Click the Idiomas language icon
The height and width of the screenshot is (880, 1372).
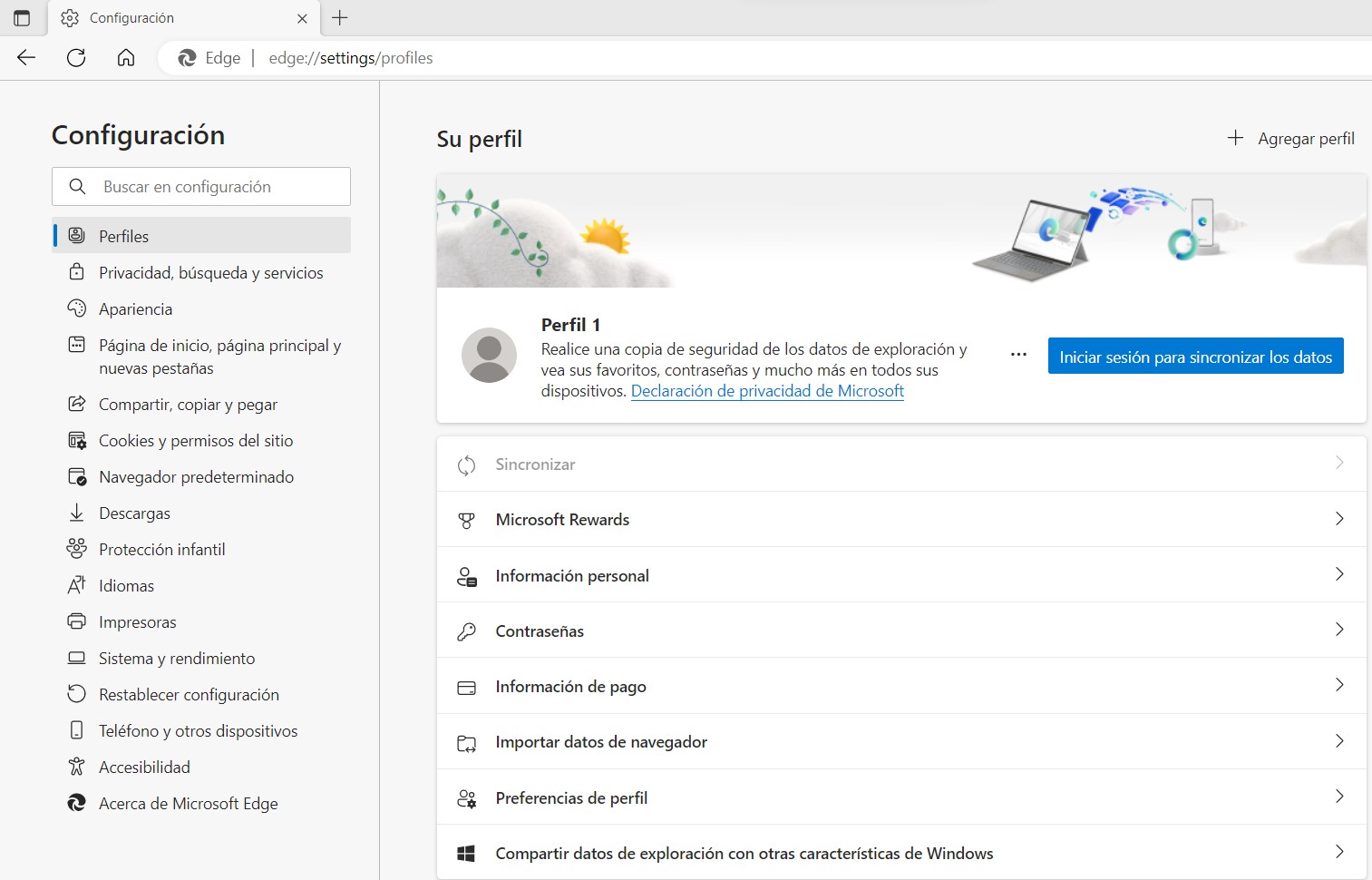pyautogui.click(x=77, y=585)
